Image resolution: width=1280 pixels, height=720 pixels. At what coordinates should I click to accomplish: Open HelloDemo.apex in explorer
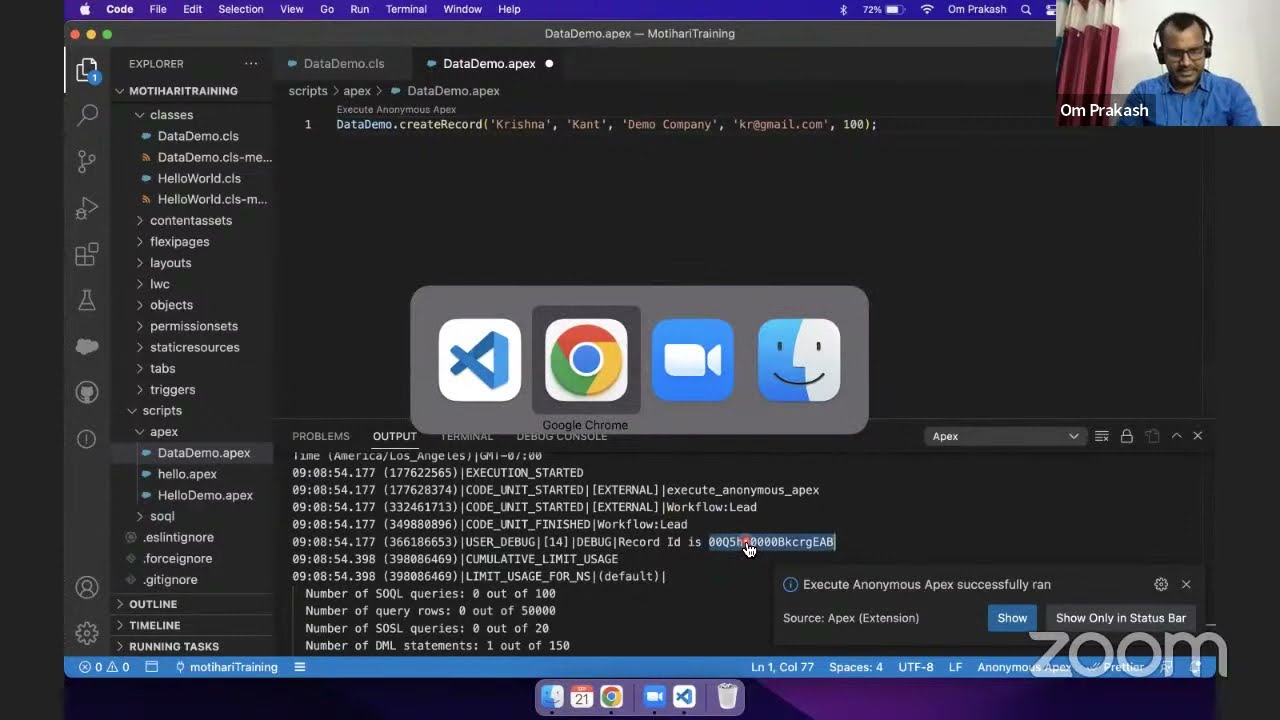pos(205,495)
